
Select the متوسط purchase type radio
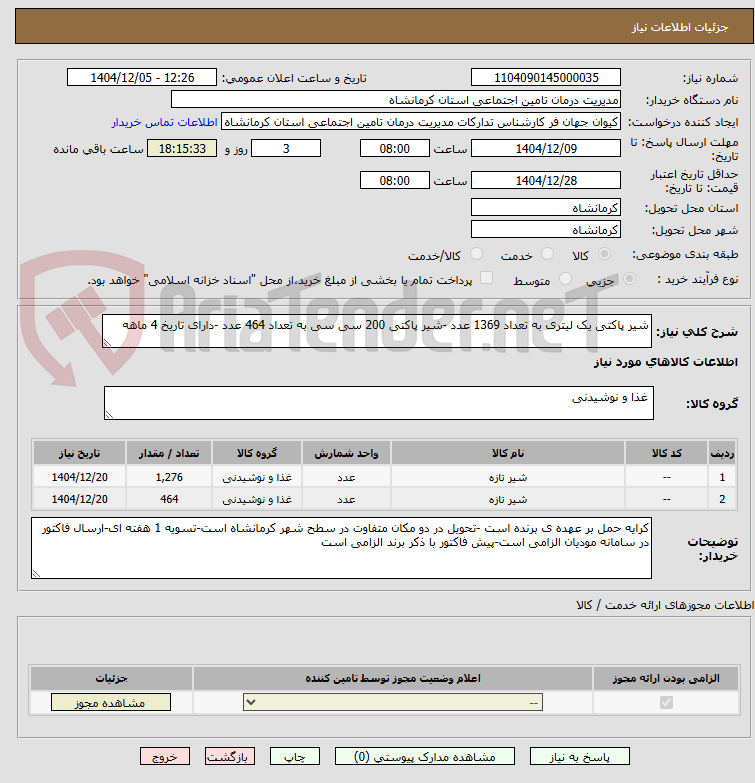tap(565, 279)
